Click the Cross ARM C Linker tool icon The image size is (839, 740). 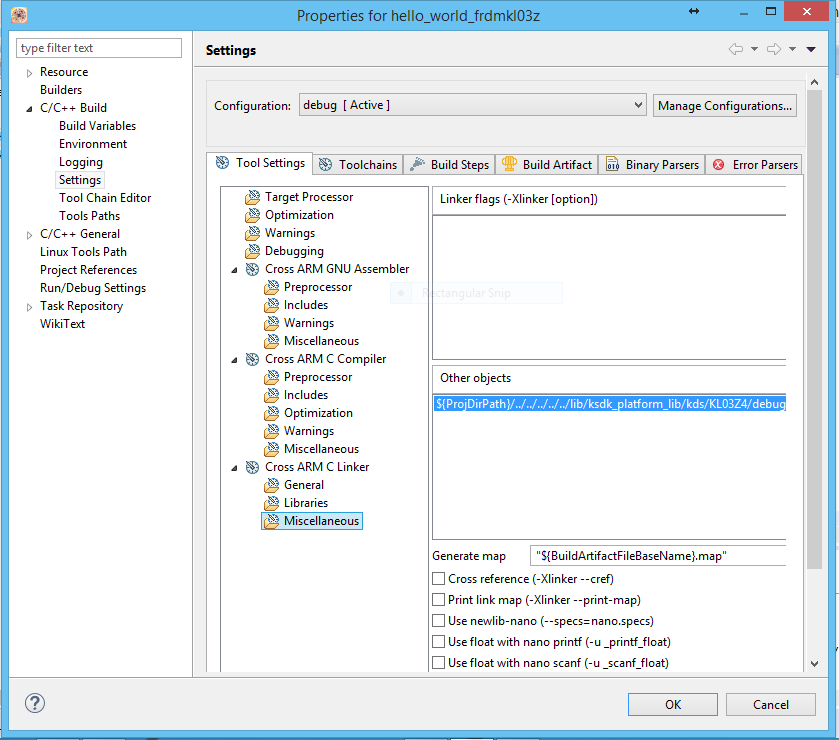coord(253,467)
